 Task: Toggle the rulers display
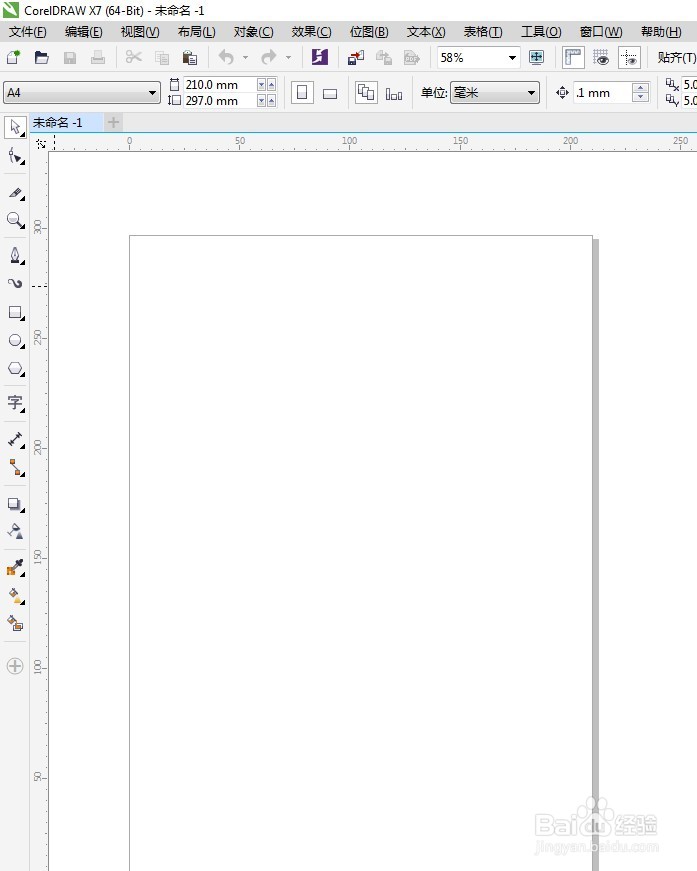pyautogui.click(x=573, y=57)
